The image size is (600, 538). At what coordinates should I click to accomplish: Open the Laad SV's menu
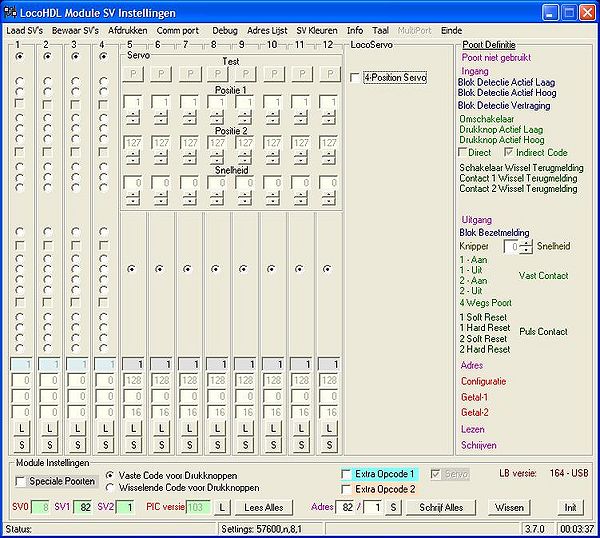click(x=24, y=31)
